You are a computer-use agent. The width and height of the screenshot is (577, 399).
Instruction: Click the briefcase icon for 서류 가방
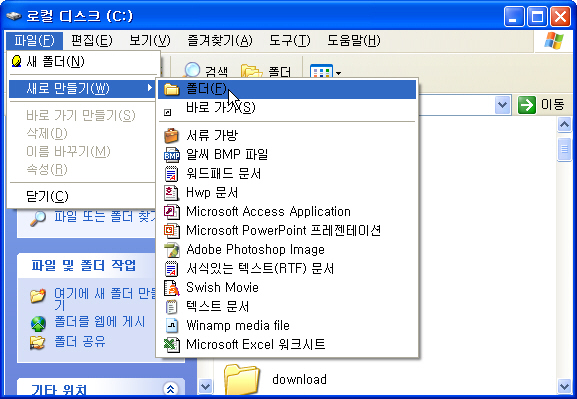pyautogui.click(x=171, y=135)
